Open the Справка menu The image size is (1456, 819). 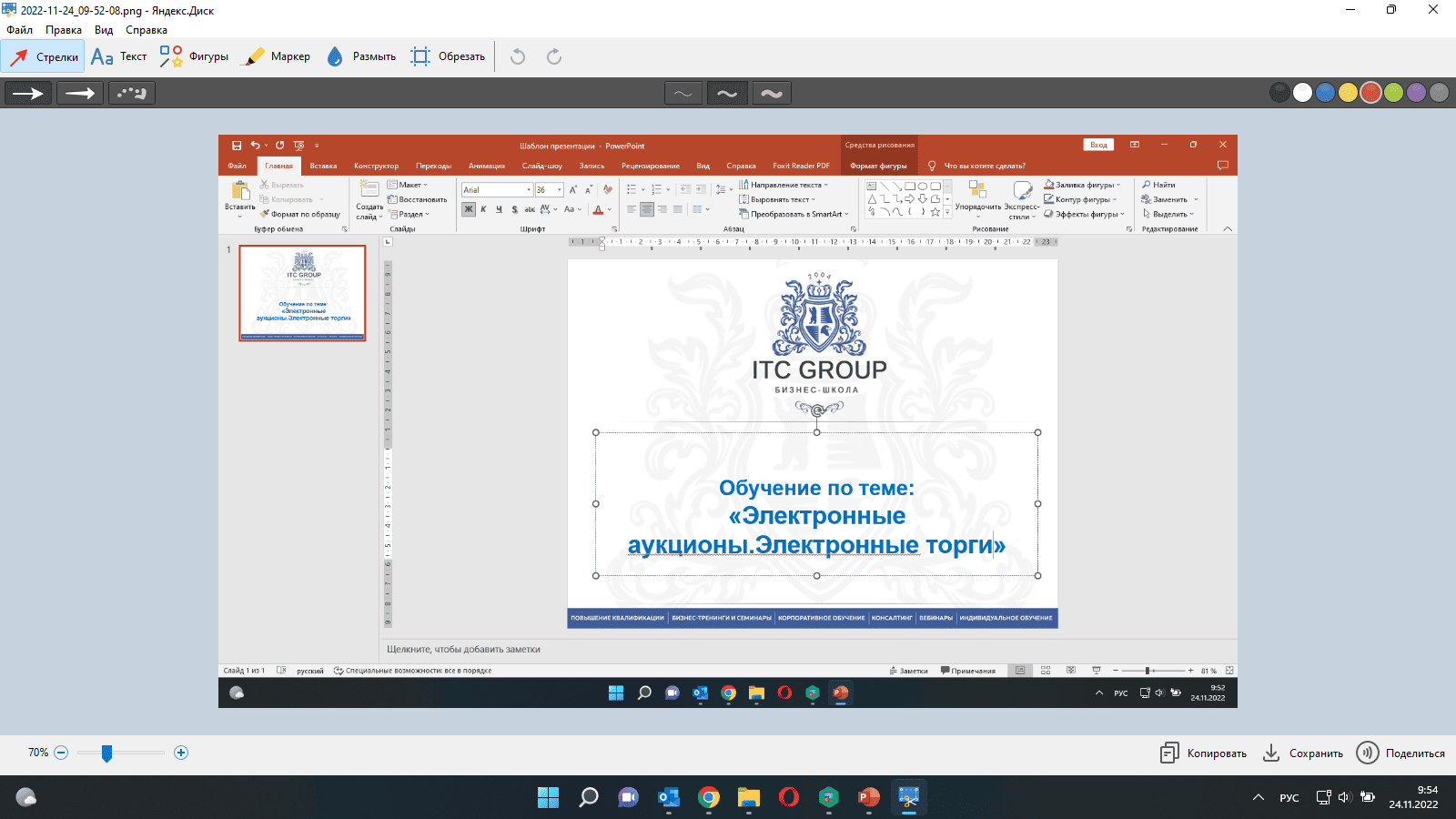point(147,30)
